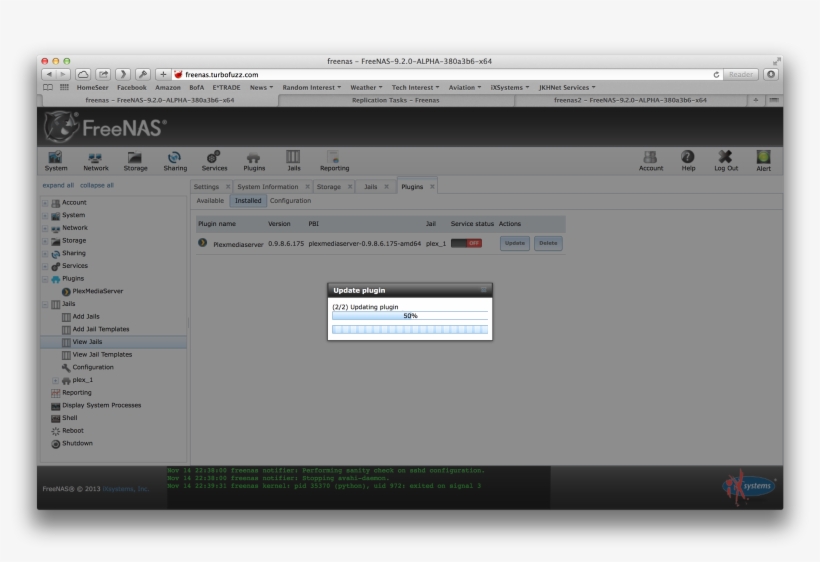Click the 50% update progress bar
This screenshot has width=820, height=562.
point(410,316)
